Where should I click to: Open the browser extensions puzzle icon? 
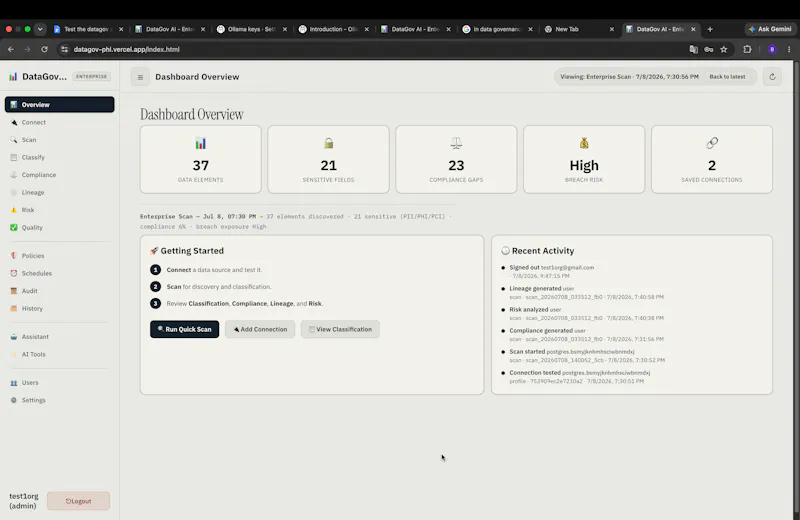pyautogui.click(x=747, y=49)
